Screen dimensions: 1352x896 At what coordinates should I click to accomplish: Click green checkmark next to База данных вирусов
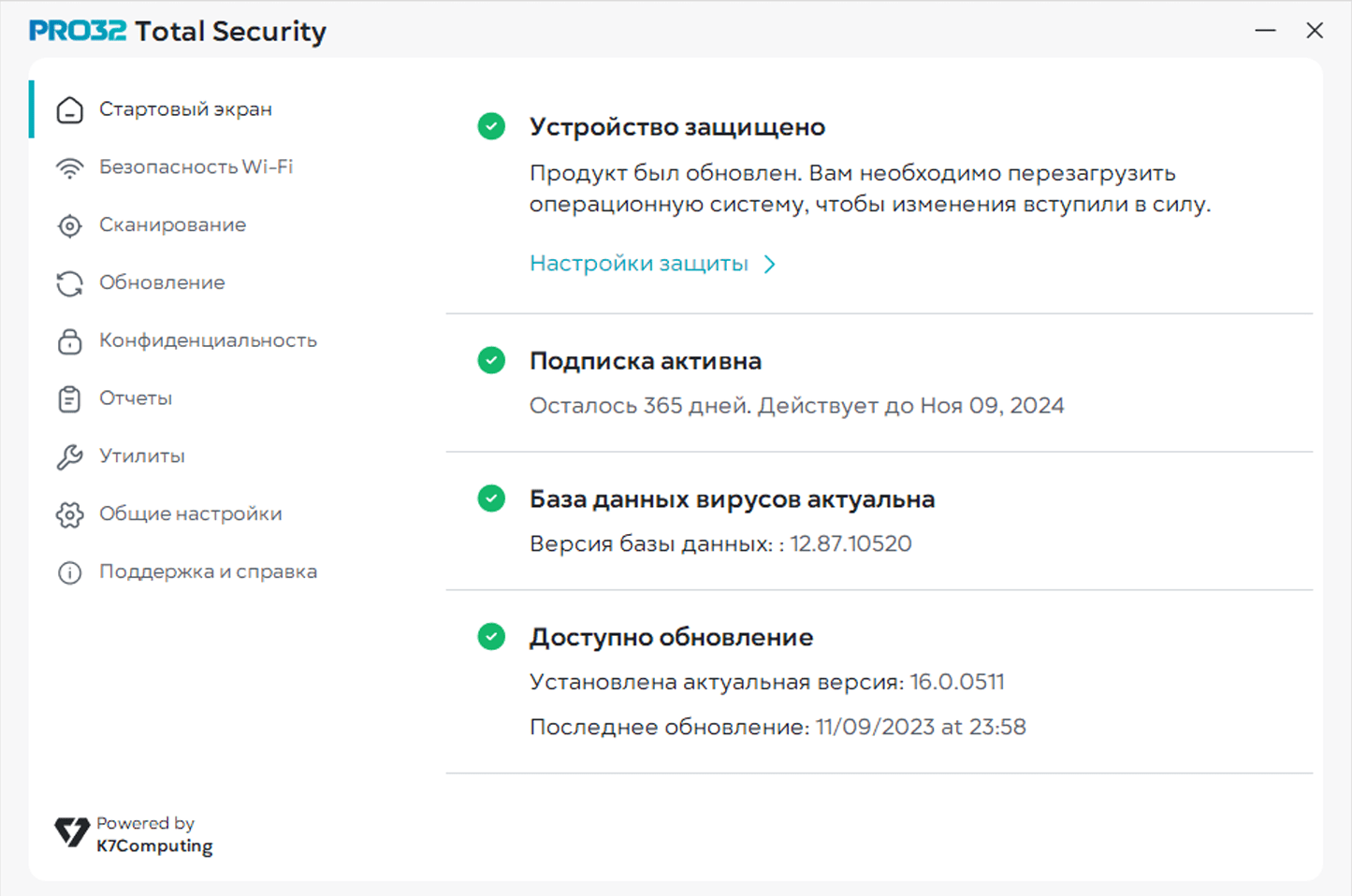pos(491,499)
